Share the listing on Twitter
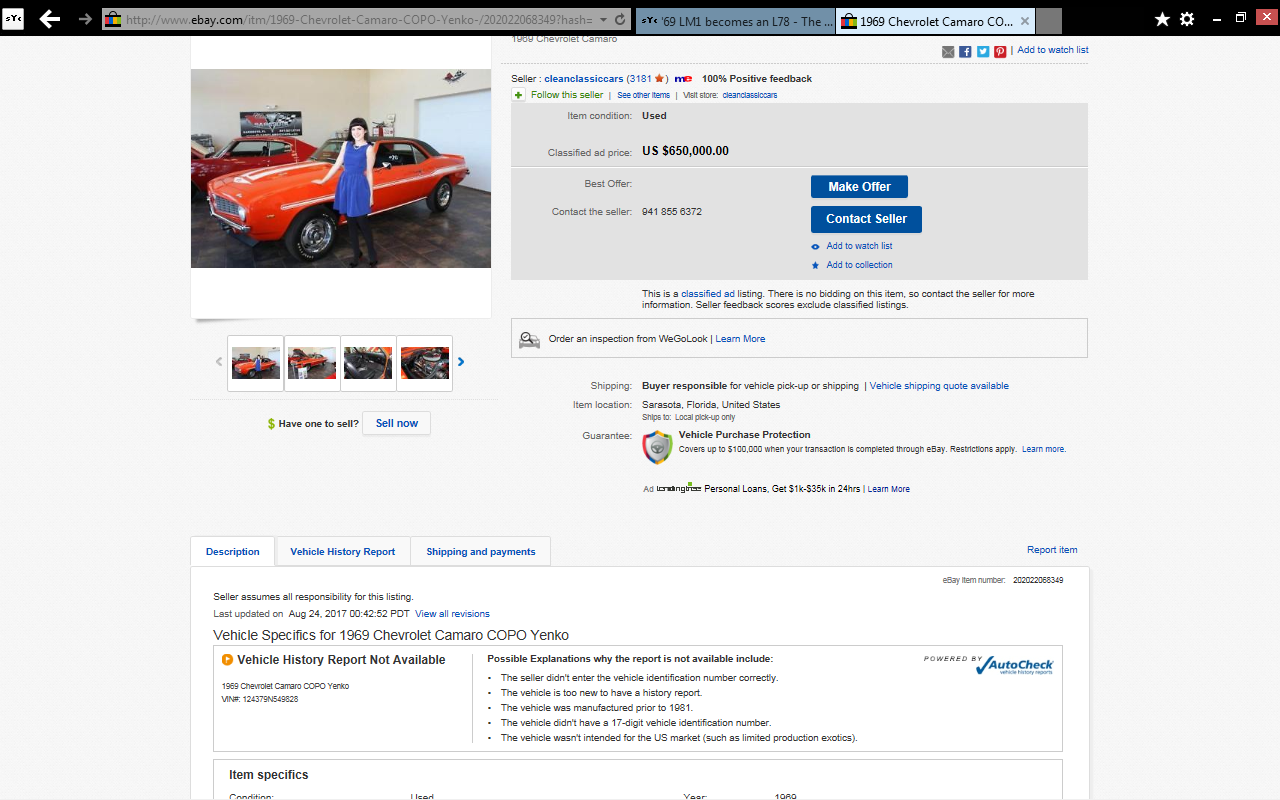 tap(983, 52)
